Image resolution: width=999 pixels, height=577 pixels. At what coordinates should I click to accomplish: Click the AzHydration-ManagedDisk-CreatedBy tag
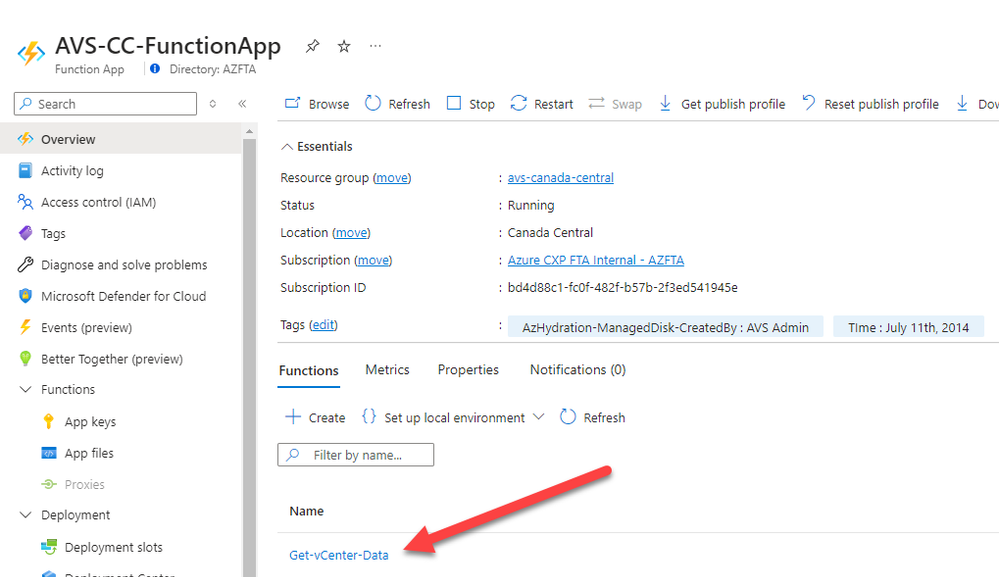(x=665, y=327)
